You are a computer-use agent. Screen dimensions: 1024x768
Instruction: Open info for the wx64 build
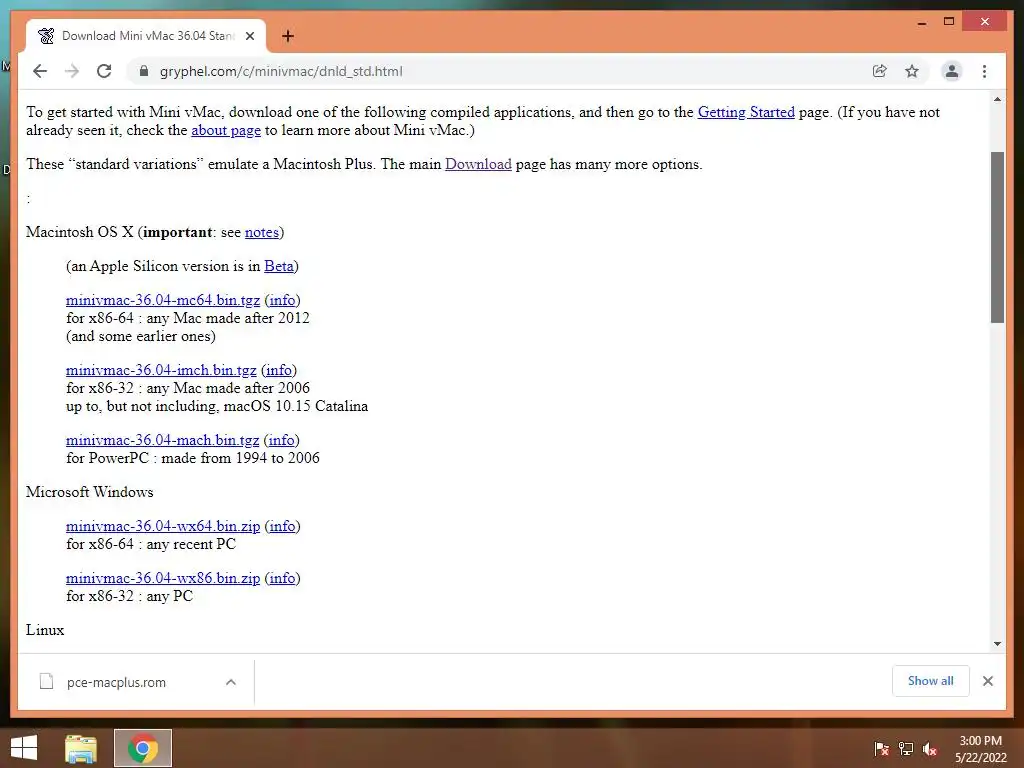pos(282,526)
